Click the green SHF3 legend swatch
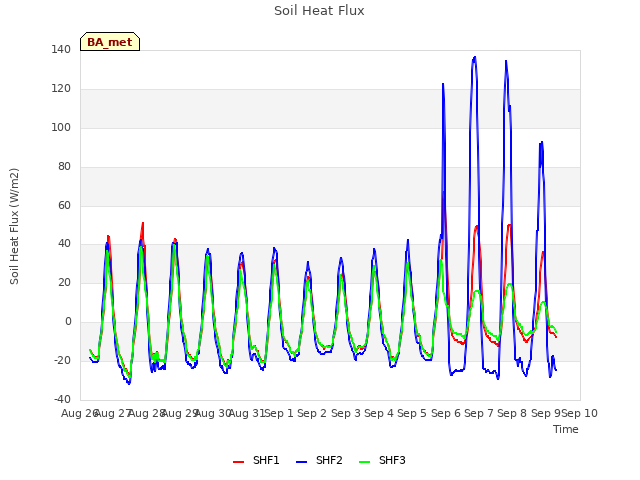This screenshot has width=640, height=480. click(x=364, y=462)
